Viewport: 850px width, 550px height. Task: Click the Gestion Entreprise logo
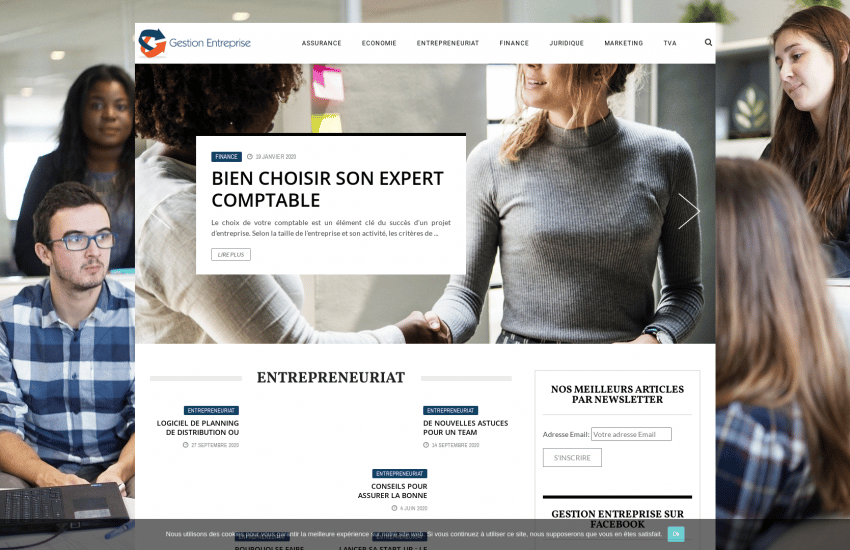195,43
